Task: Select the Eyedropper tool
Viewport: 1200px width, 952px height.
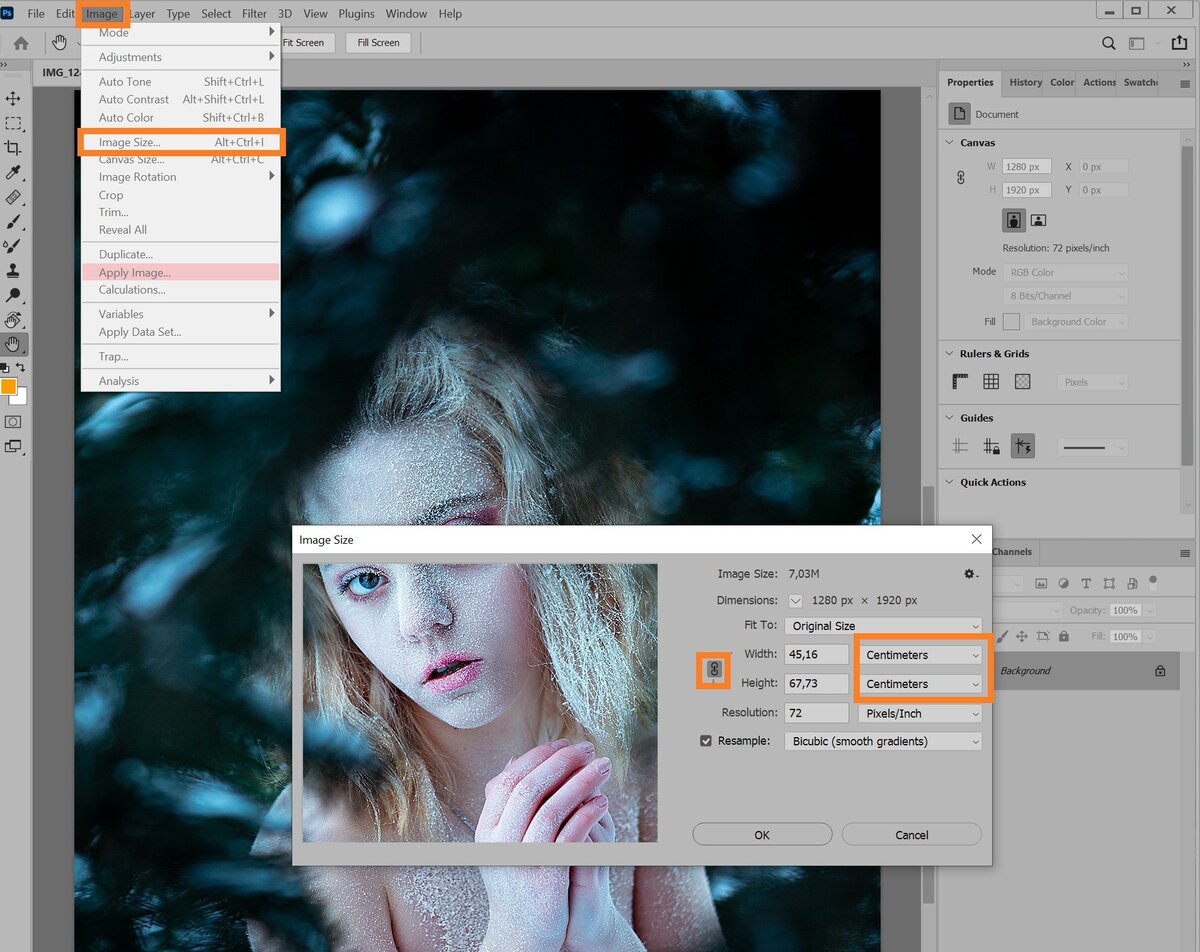Action: 14,172
